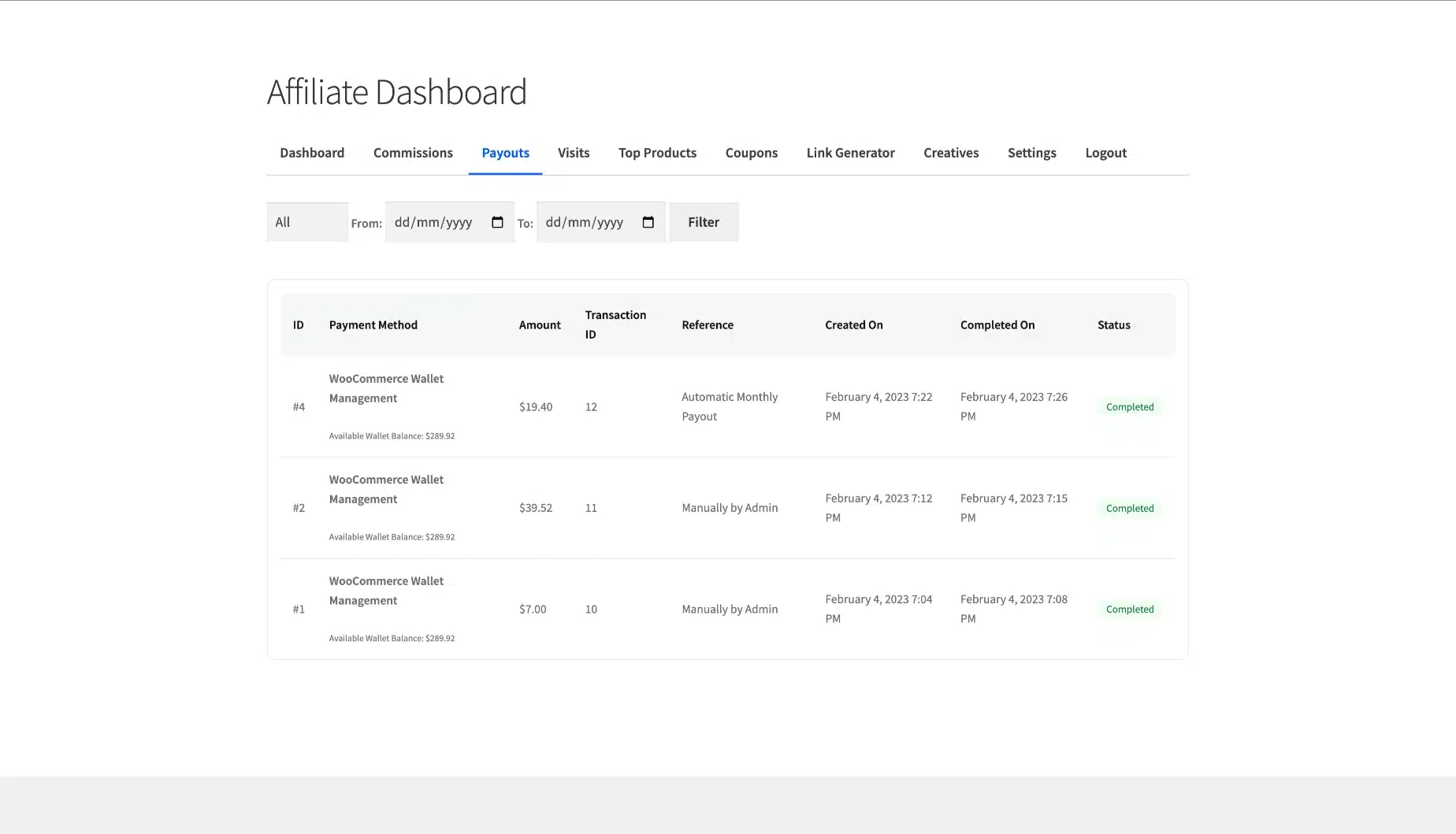
Task: Switch to the Creatives tab
Action: tap(951, 153)
